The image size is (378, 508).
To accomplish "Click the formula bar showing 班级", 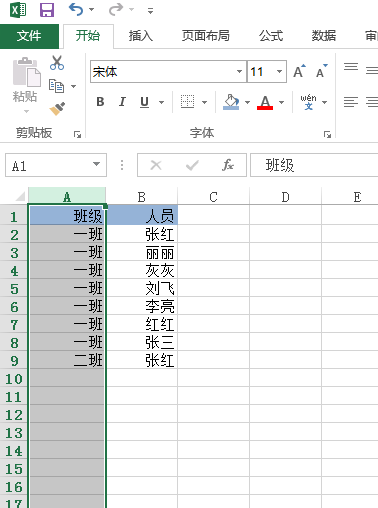I will click(314, 165).
